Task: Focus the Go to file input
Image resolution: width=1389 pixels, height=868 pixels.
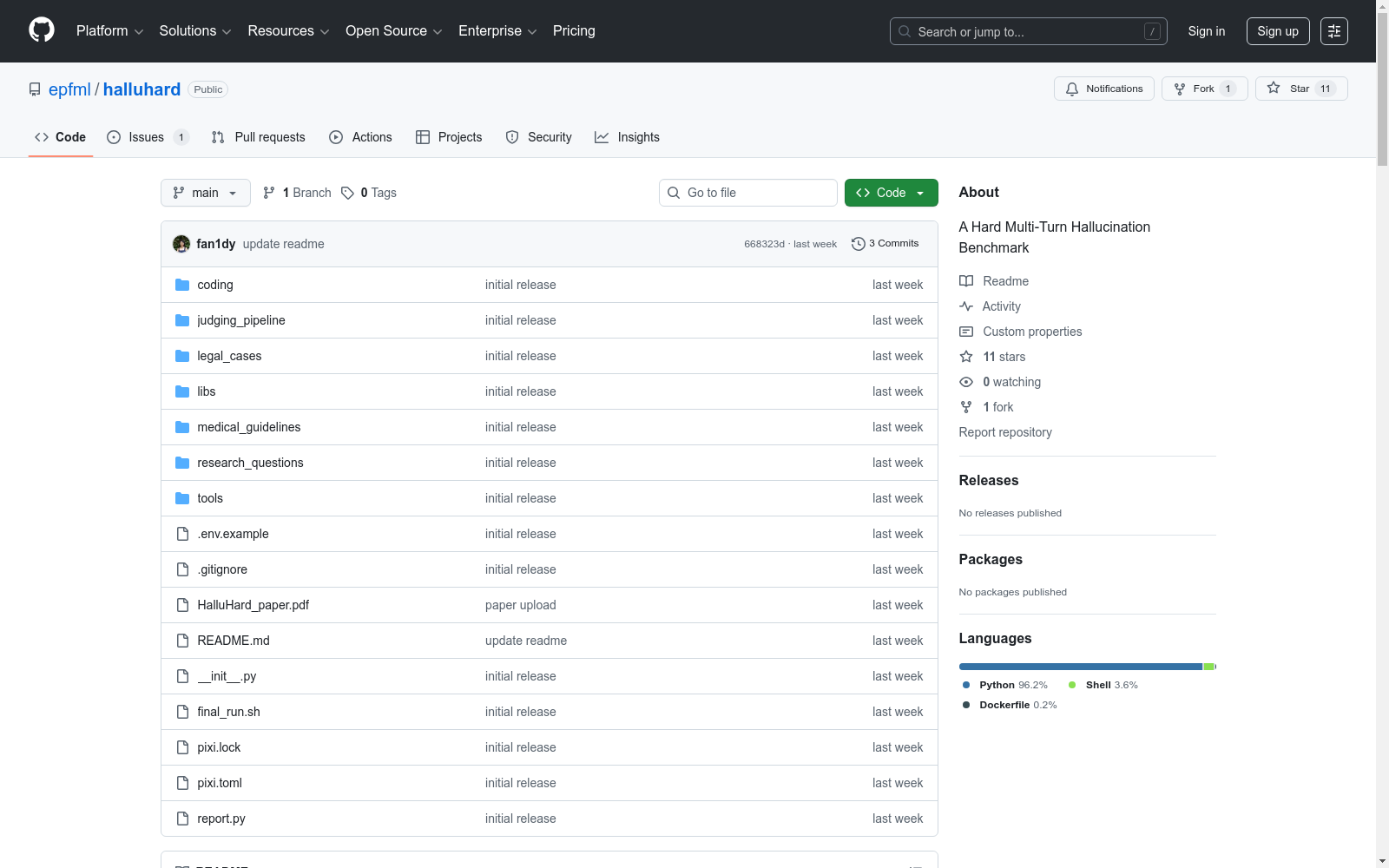Action: click(x=748, y=193)
